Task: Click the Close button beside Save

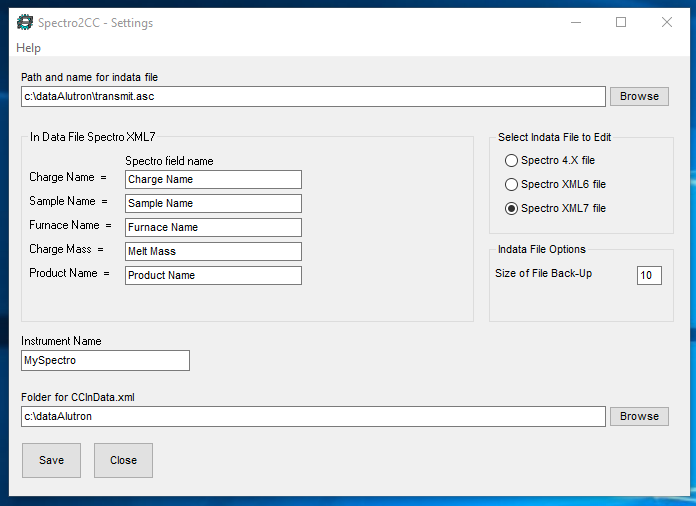Action: tap(123, 460)
